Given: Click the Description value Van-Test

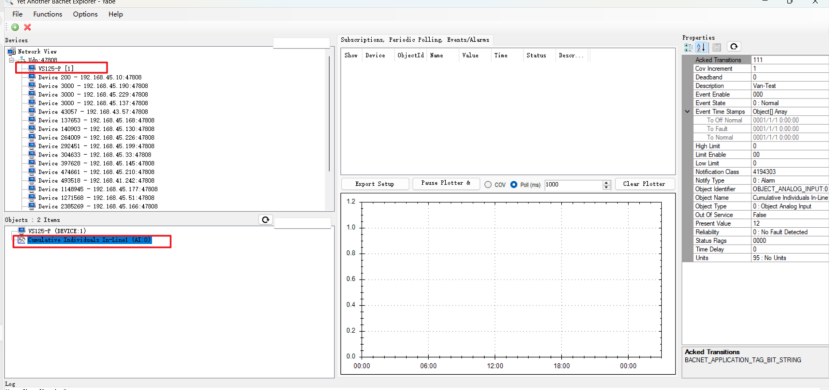Looking at the screenshot, I should tap(790, 86).
